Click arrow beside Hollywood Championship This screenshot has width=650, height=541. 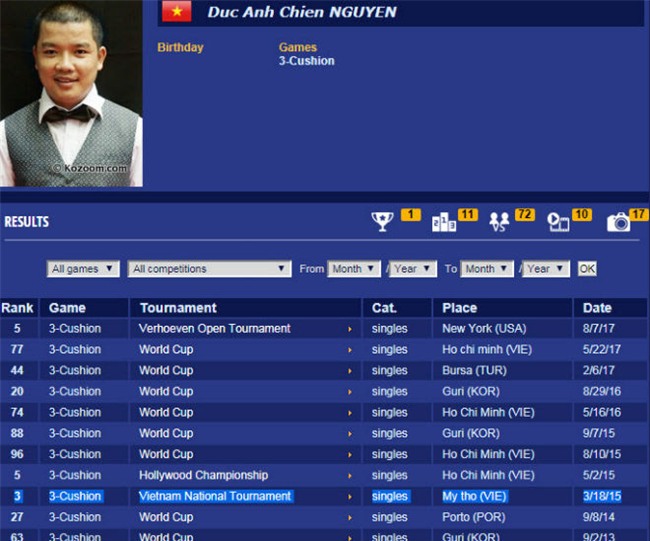point(349,476)
